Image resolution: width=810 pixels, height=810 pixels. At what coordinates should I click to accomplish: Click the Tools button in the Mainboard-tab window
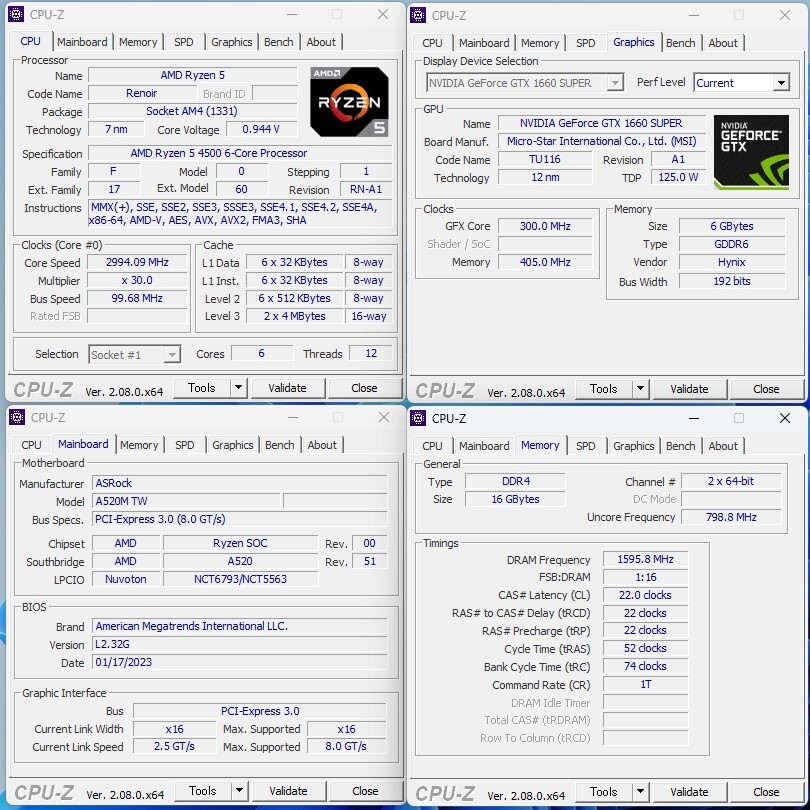[x=202, y=790]
